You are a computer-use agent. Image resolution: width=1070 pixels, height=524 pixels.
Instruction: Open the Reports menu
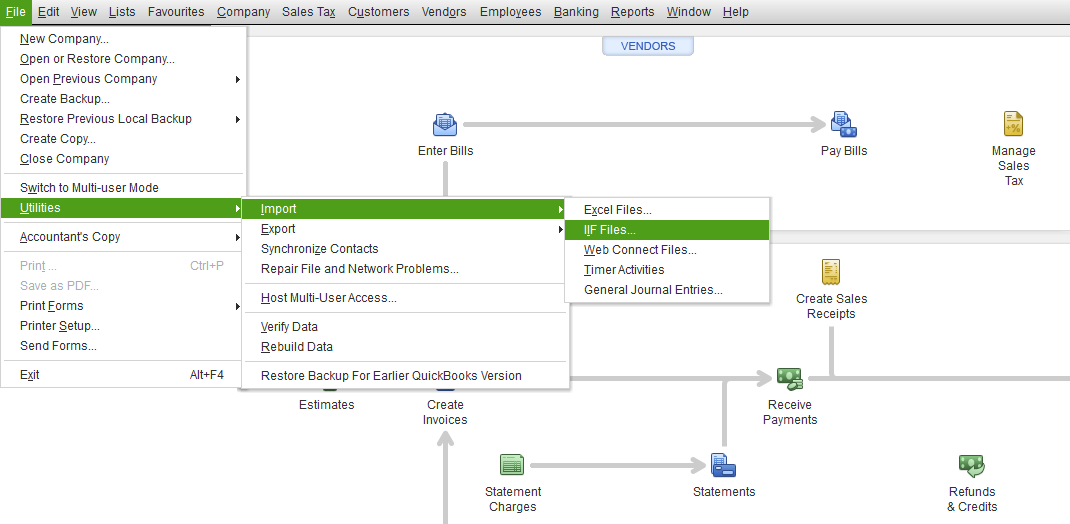pyautogui.click(x=633, y=12)
